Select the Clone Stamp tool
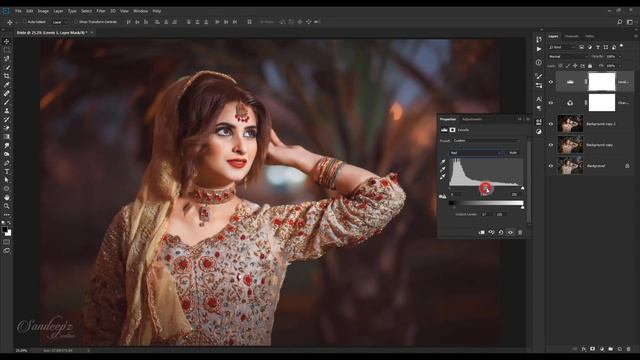The image size is (640, 360). 7,111
